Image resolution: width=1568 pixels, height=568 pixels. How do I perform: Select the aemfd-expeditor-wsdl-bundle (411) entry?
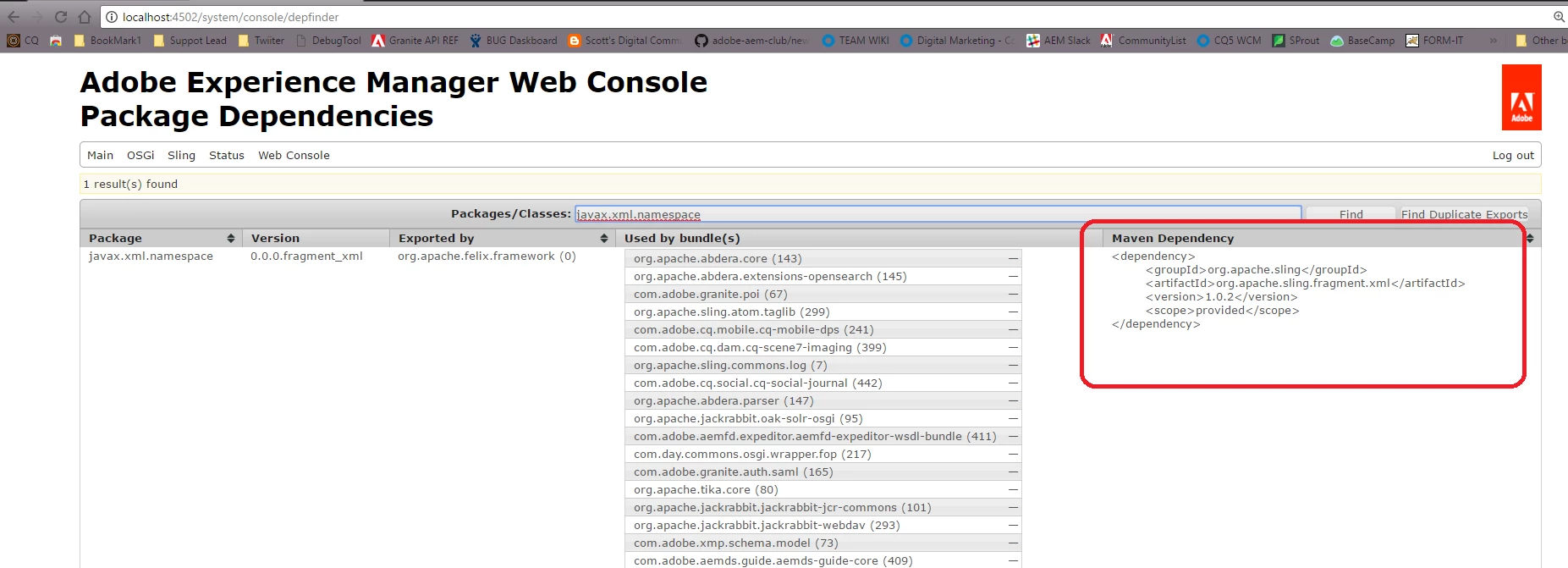[x=823, y=436]
